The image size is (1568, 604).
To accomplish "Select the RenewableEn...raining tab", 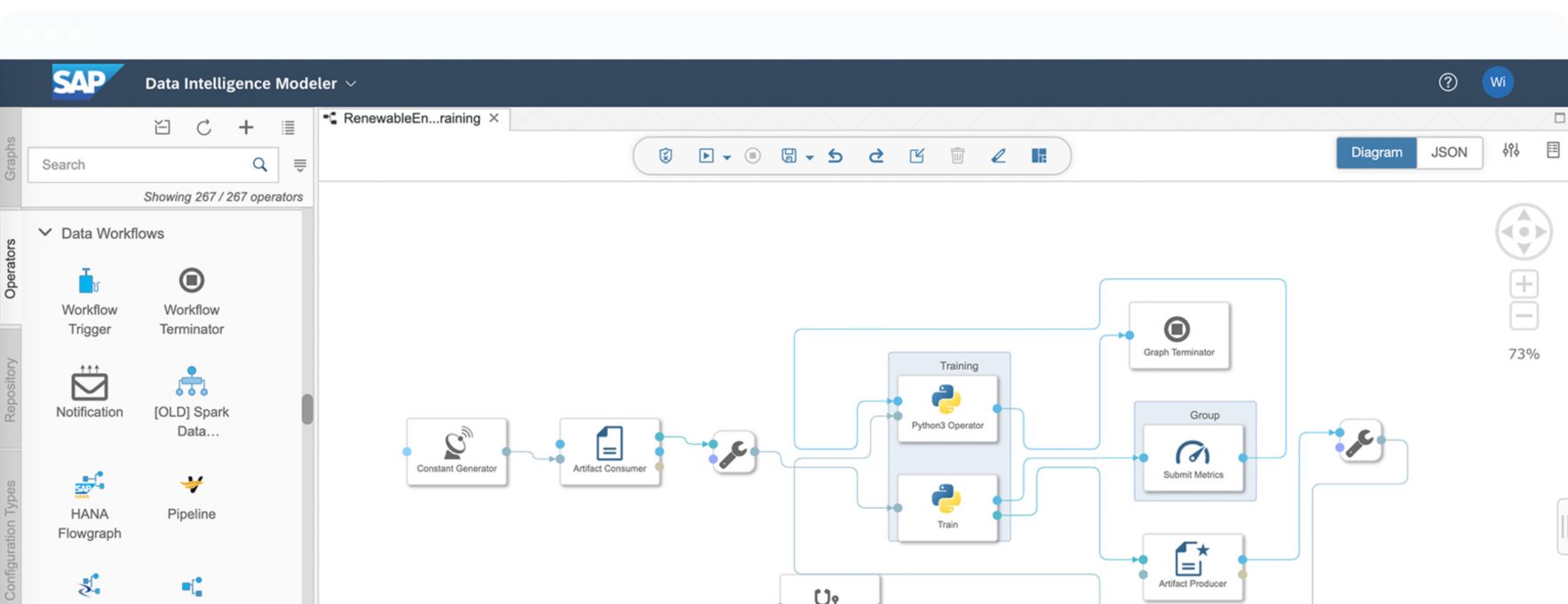I will coord(411,118).
